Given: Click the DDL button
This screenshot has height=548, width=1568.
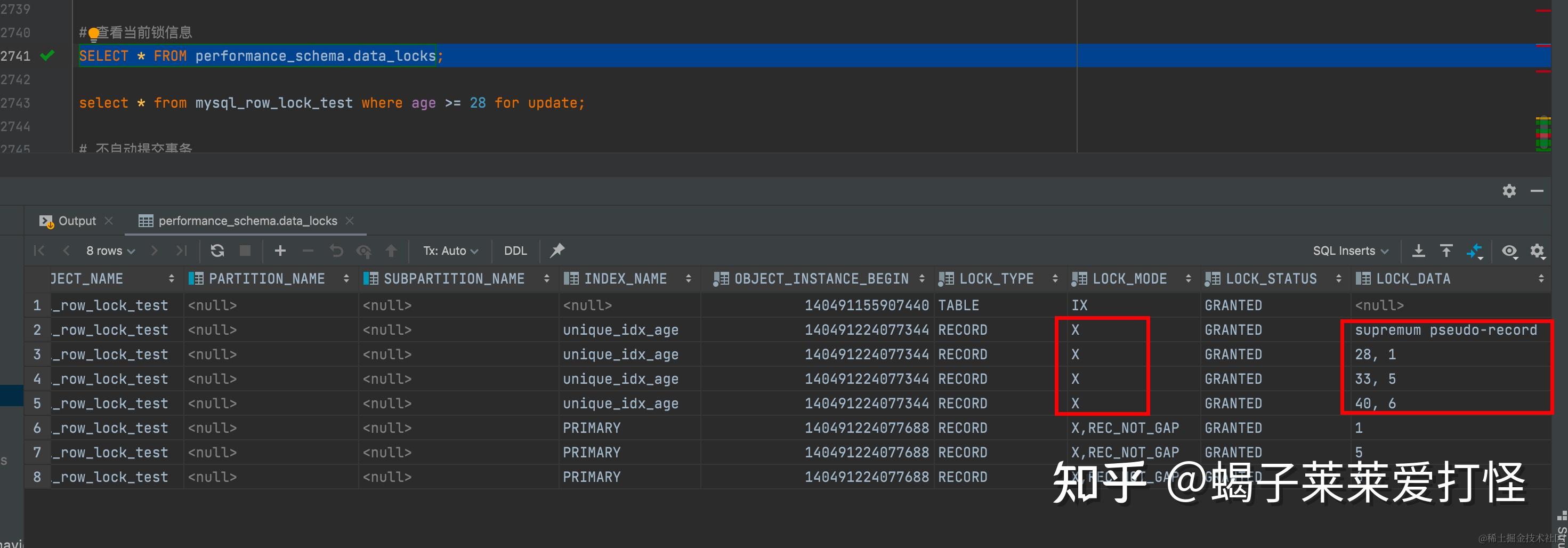Looking at the screenshot, I should click(x=515, y=251).
